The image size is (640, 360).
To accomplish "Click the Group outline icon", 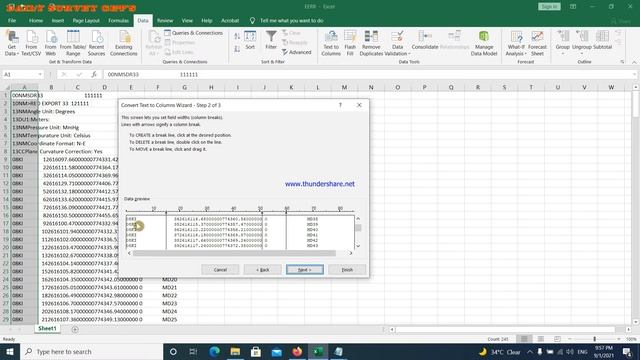I will (562, 42).
